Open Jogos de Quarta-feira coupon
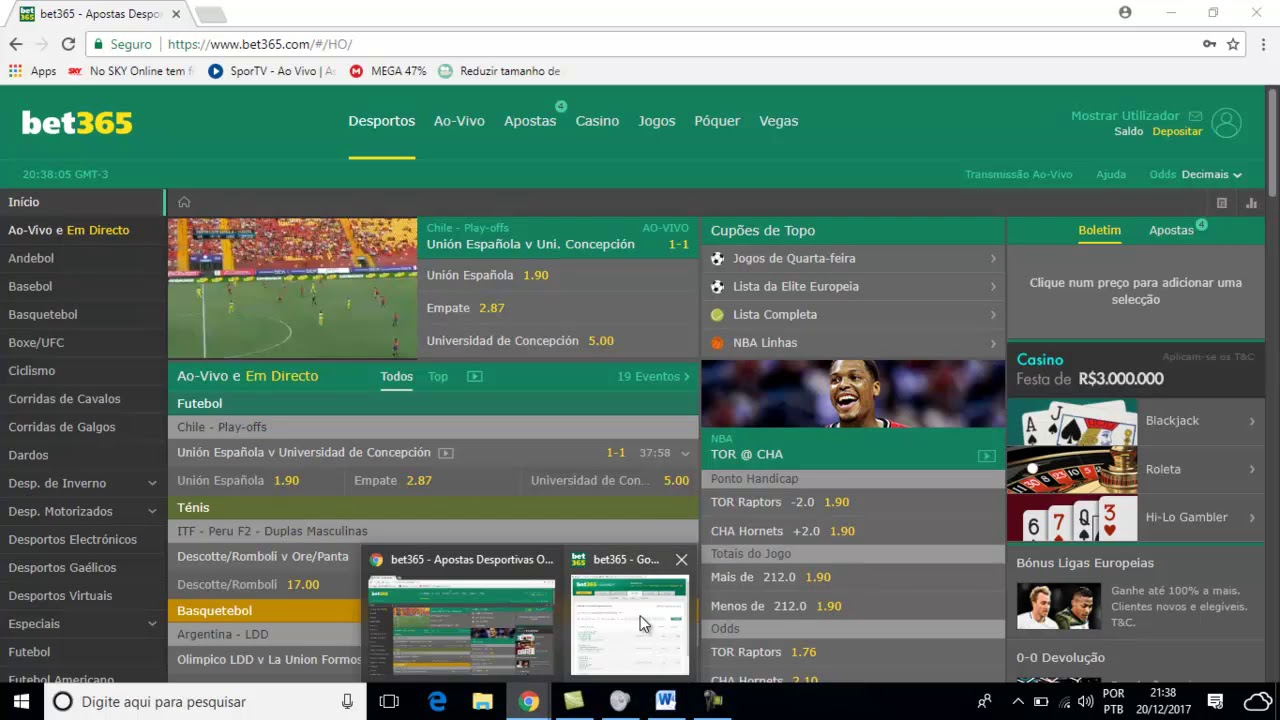Screen dimensions: 1280x720 coord(853,258)
